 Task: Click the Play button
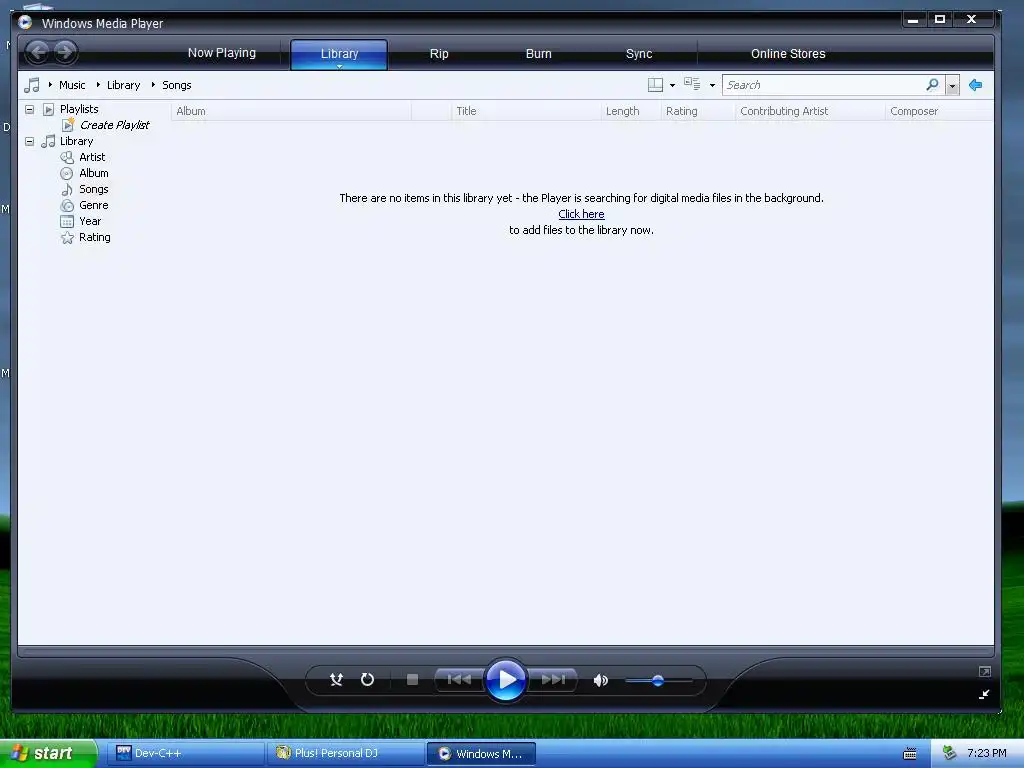tap(506, 680)
